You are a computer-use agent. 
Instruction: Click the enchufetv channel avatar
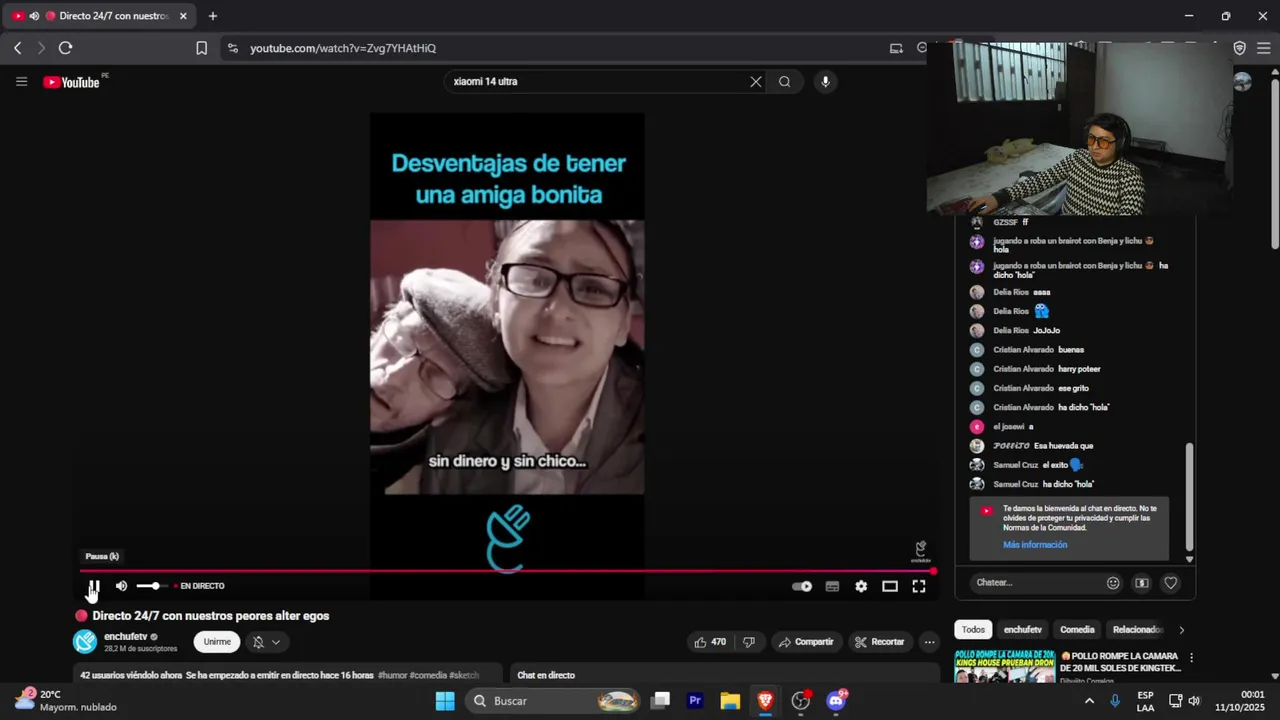(x=85, y=642)
